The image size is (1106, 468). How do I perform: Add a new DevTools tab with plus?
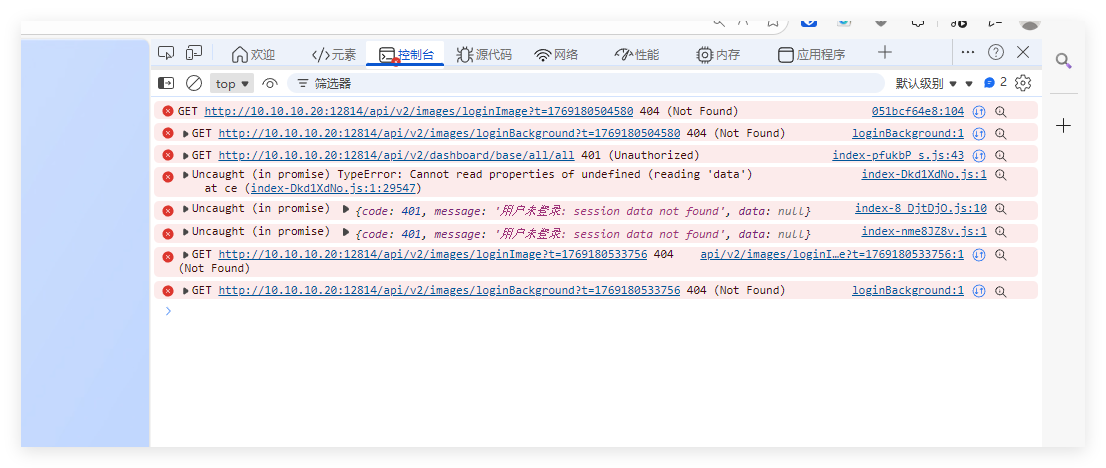point(885,52)
